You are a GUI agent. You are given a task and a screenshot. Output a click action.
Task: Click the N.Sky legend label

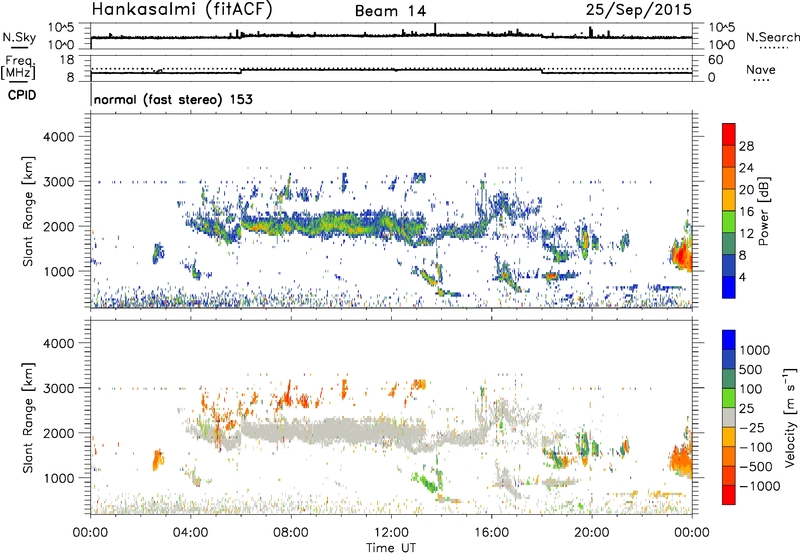pyautogui.click(x=19, y=37)
